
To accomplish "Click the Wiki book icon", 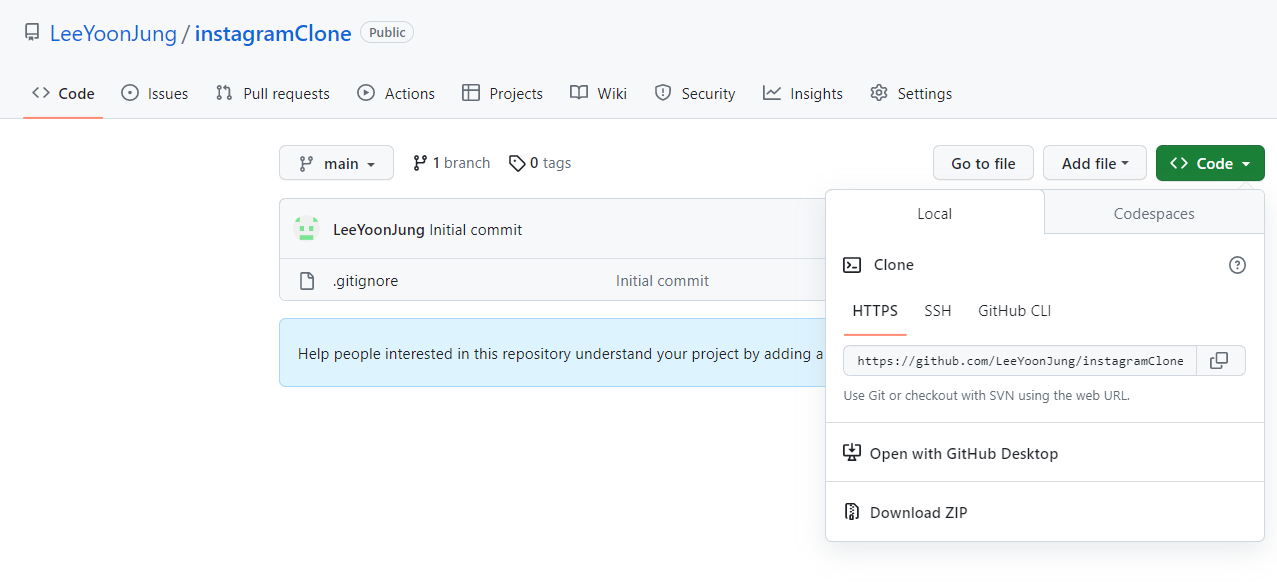I will pyautogui.click(x=579, y=93).
